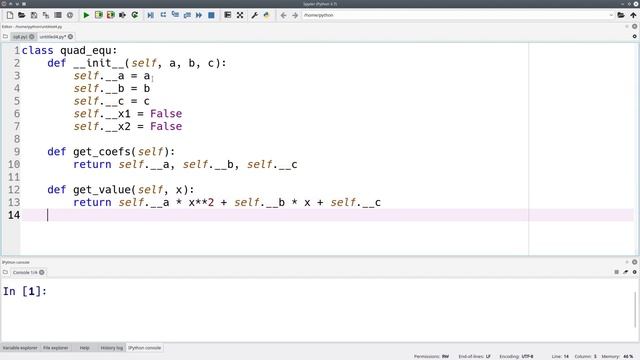Re-run last script
Image resolution: width=640 pixels, height=360 pixels.
tap(135, 15)
